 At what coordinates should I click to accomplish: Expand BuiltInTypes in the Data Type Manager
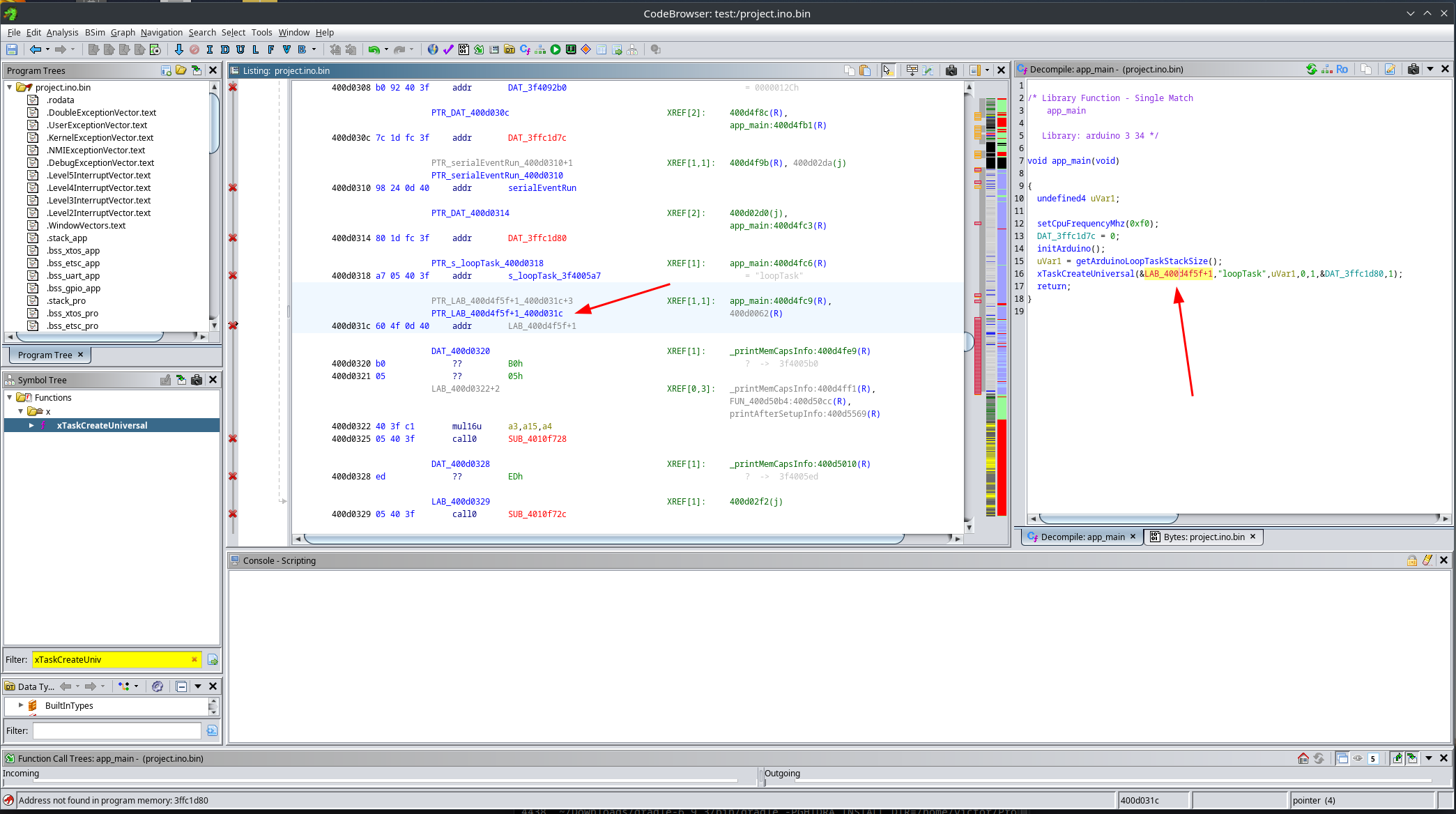(x=20, y=705)
